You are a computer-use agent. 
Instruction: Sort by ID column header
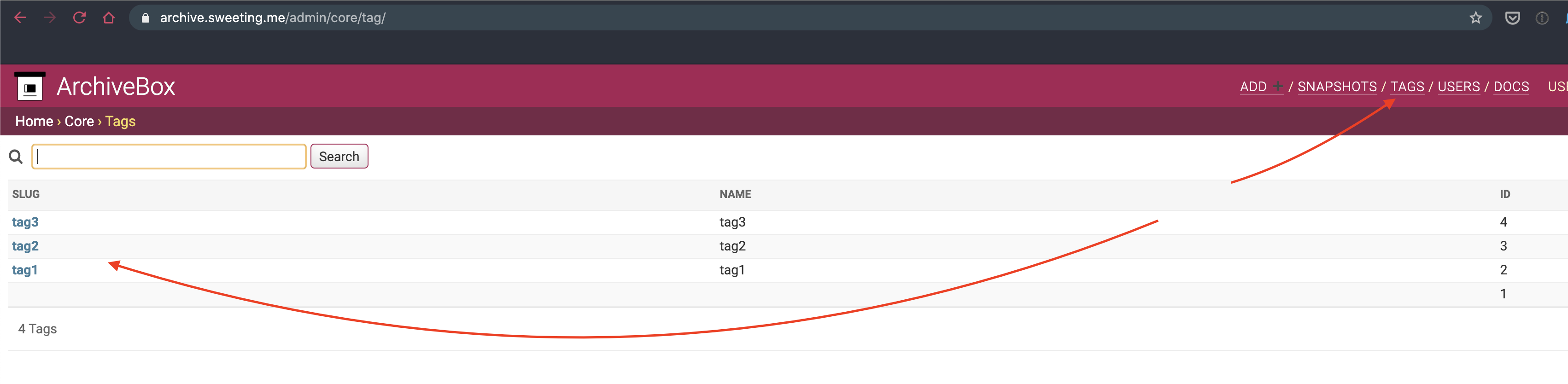(x=1505, y=194)
